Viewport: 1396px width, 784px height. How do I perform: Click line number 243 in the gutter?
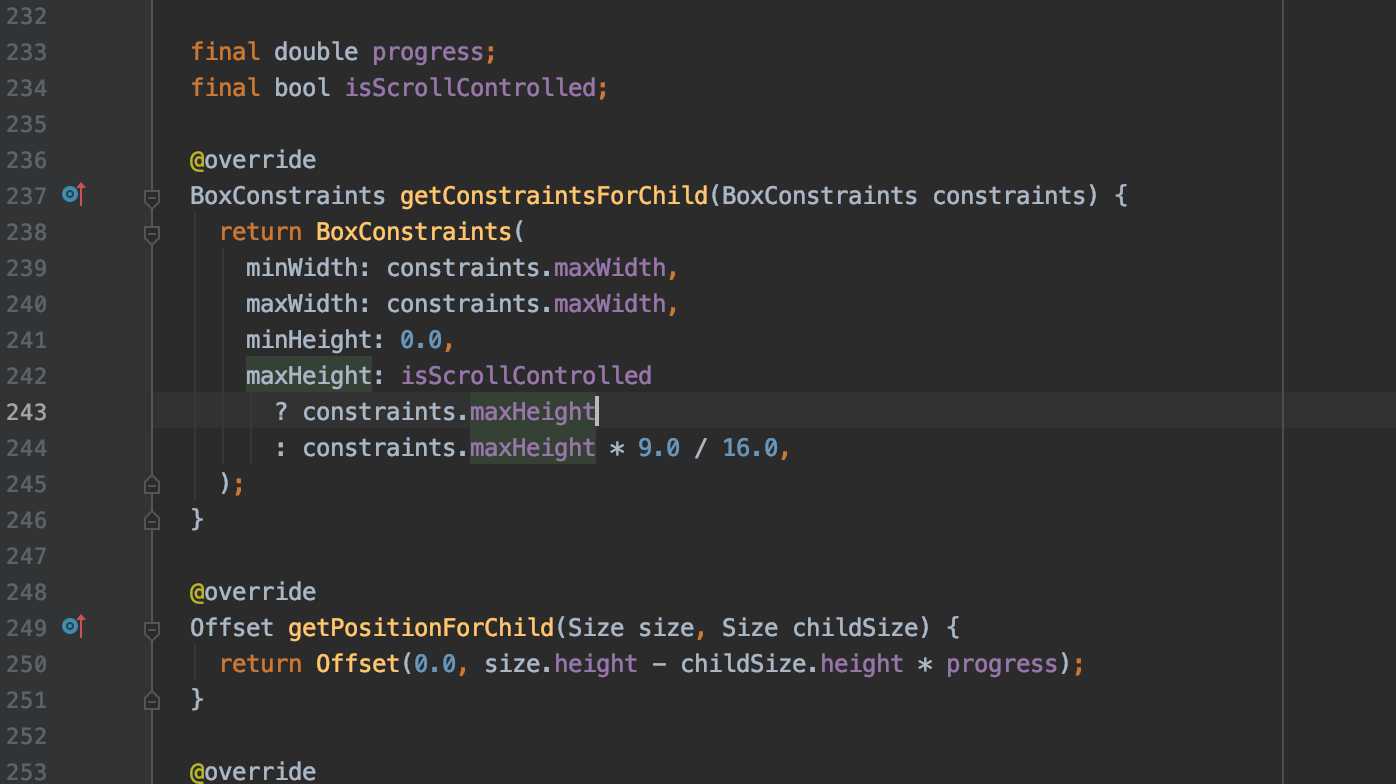pos(26,412)
